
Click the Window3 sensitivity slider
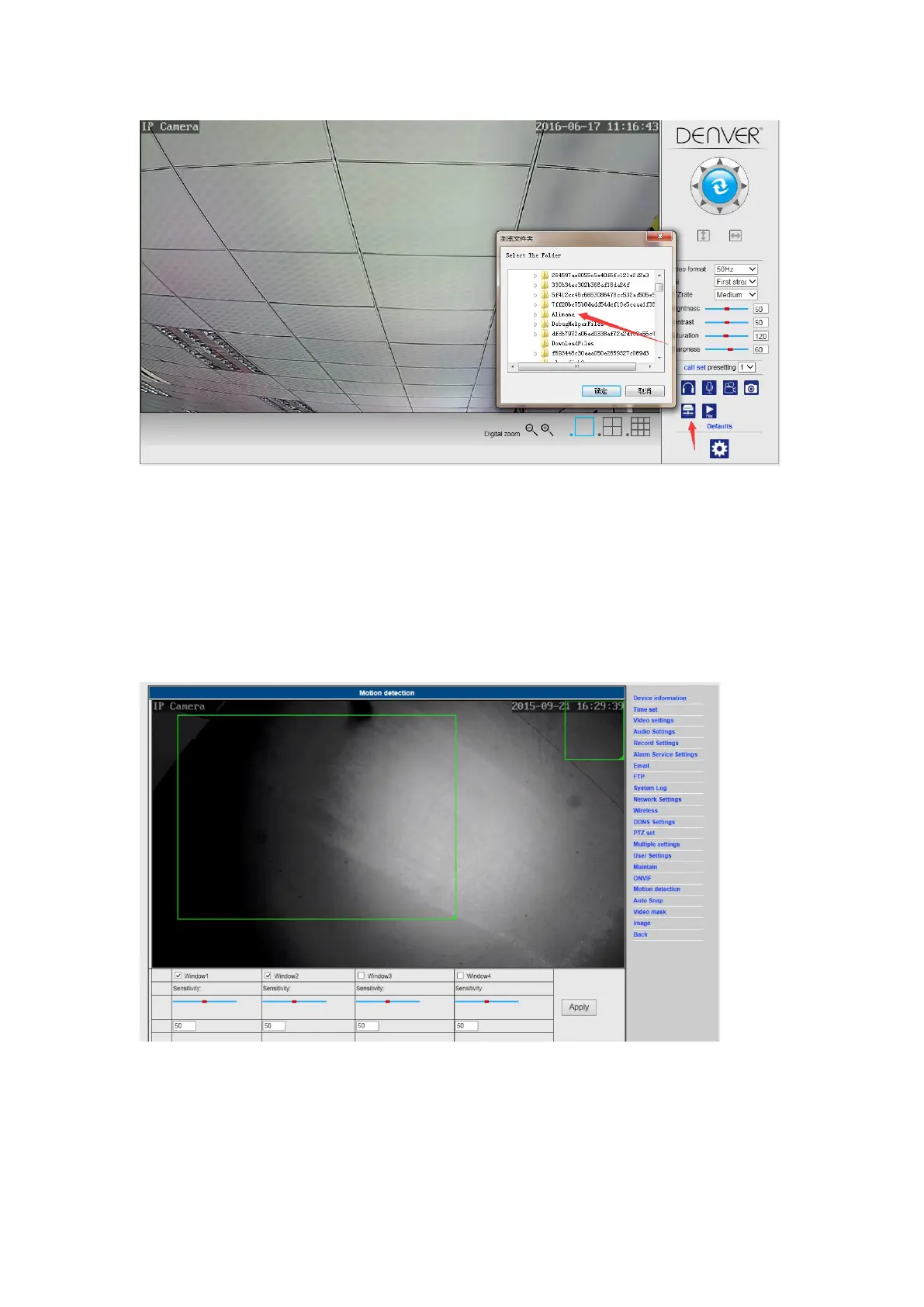point(388,1002)
